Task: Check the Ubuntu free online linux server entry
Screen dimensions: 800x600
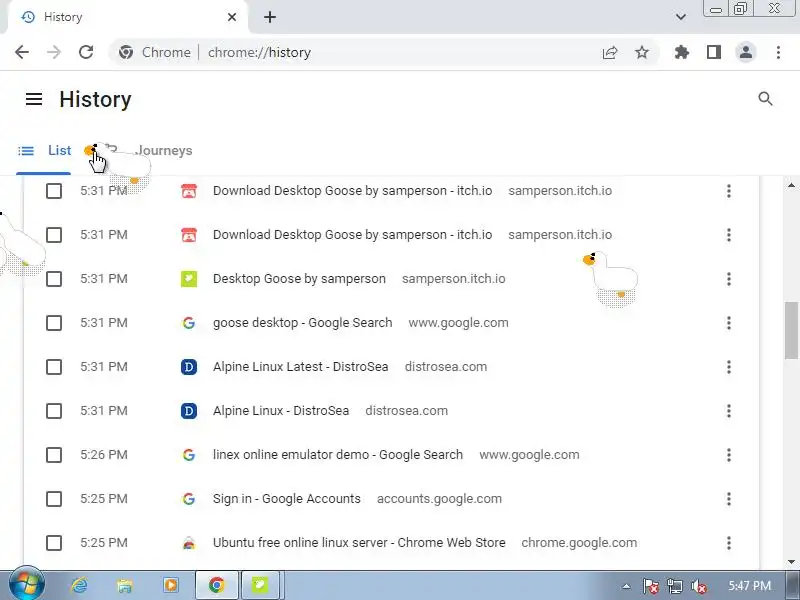Action: click(54, 543)
